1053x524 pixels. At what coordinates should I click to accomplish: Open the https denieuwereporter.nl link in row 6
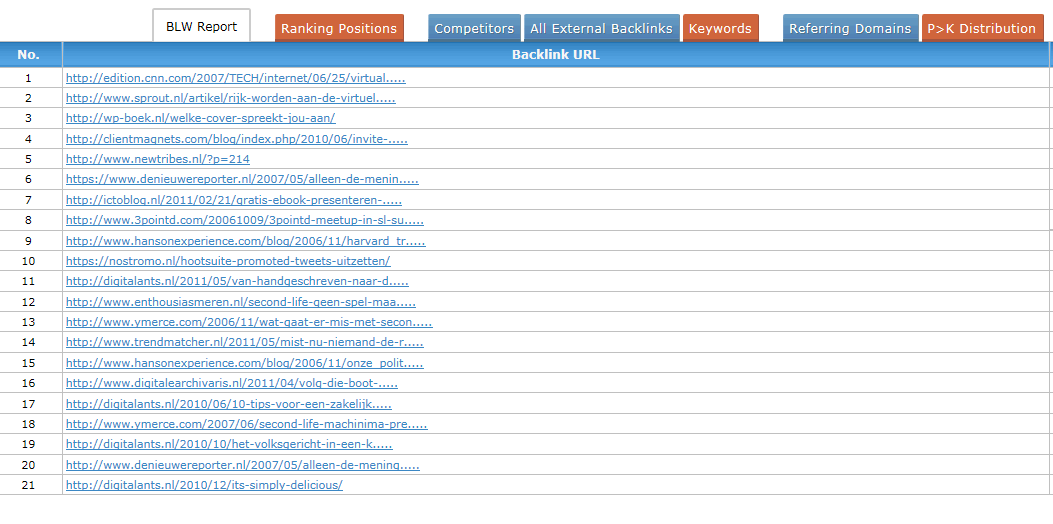click(242, 179)
